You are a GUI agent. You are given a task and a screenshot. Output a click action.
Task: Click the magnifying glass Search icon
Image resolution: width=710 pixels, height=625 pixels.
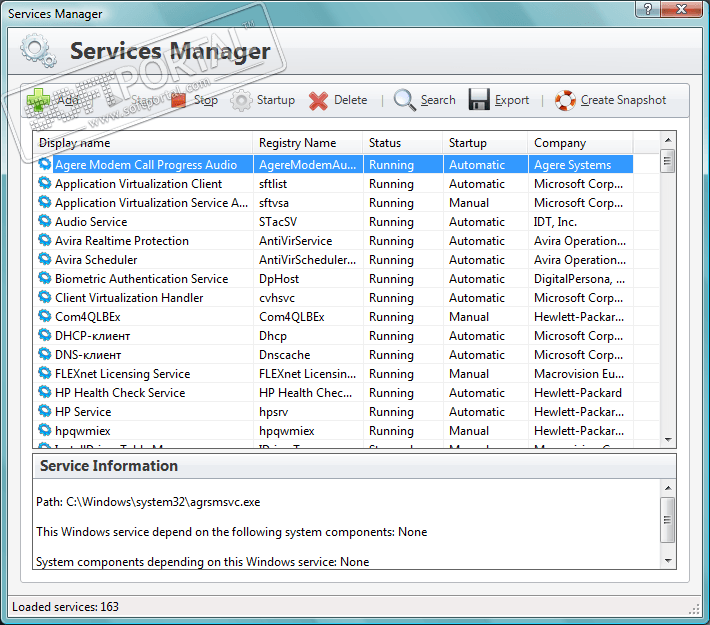point(404,100)
